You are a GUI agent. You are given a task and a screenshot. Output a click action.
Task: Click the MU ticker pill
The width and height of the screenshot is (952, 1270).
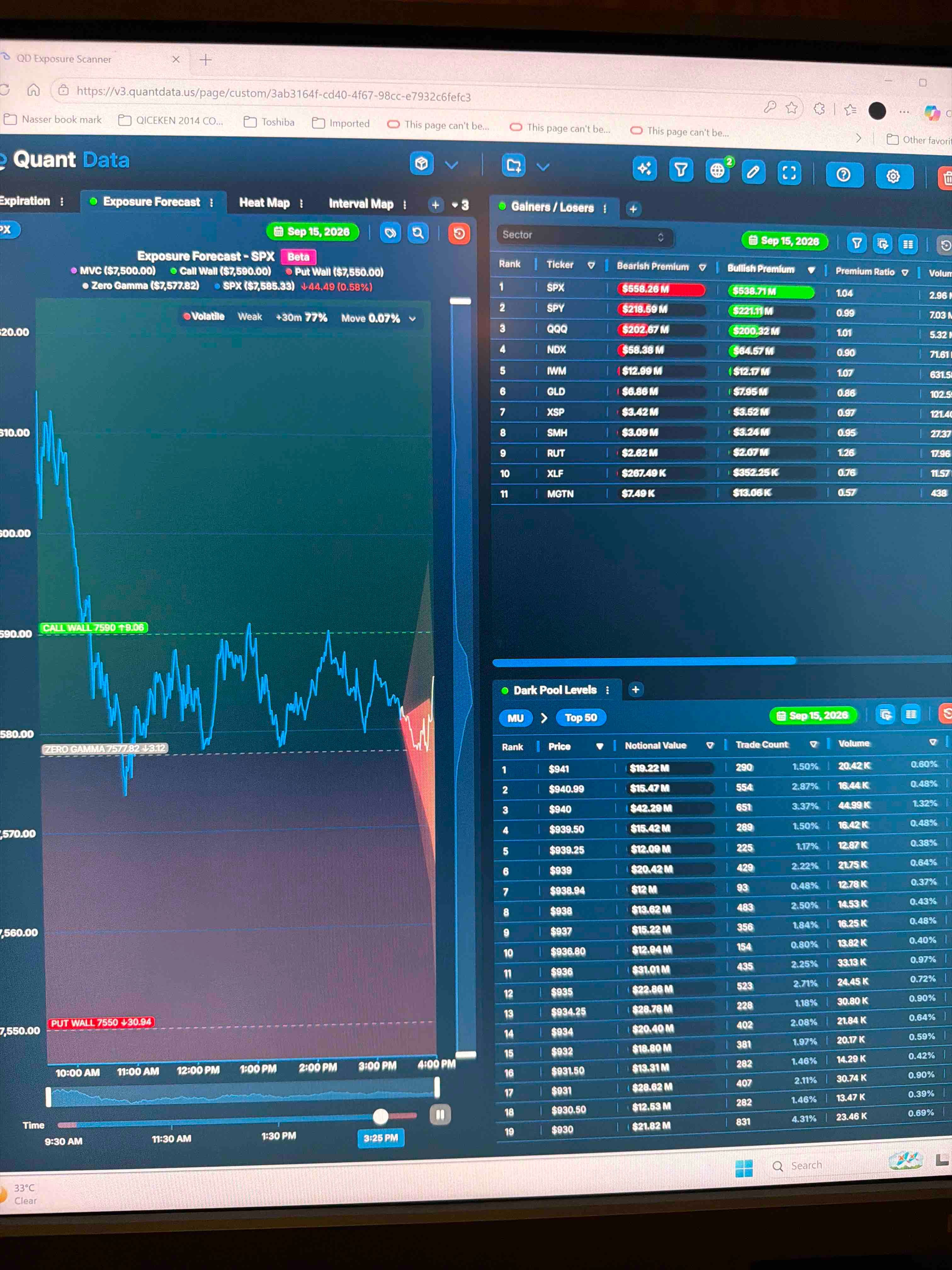click(x=515, y=718)
